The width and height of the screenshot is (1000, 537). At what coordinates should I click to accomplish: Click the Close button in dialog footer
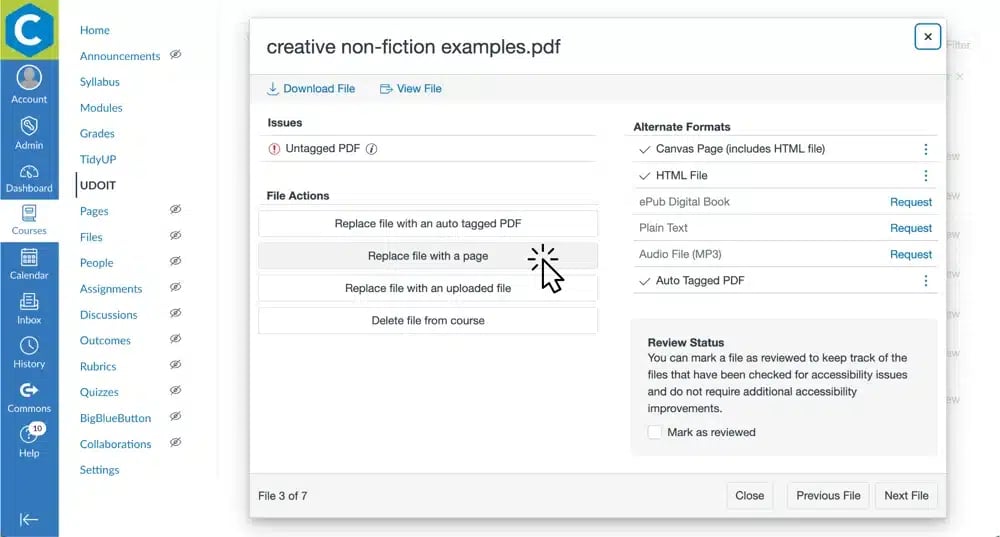(749, 496)
